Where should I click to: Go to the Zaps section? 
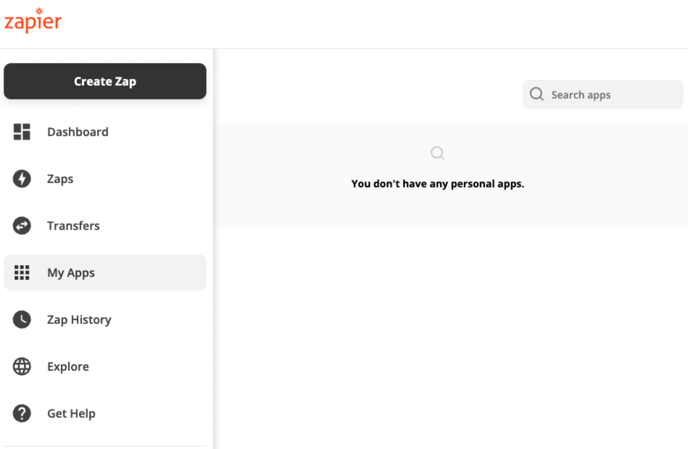[x=105, y=179]
